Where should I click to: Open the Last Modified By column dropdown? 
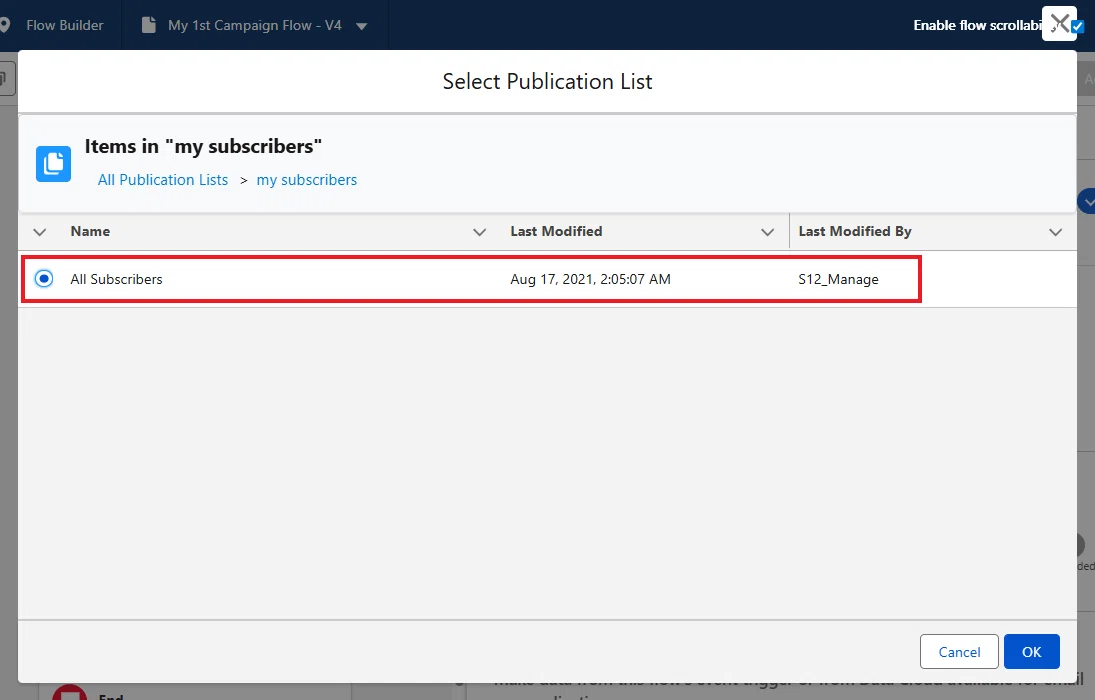click(x=1055, y=232)
